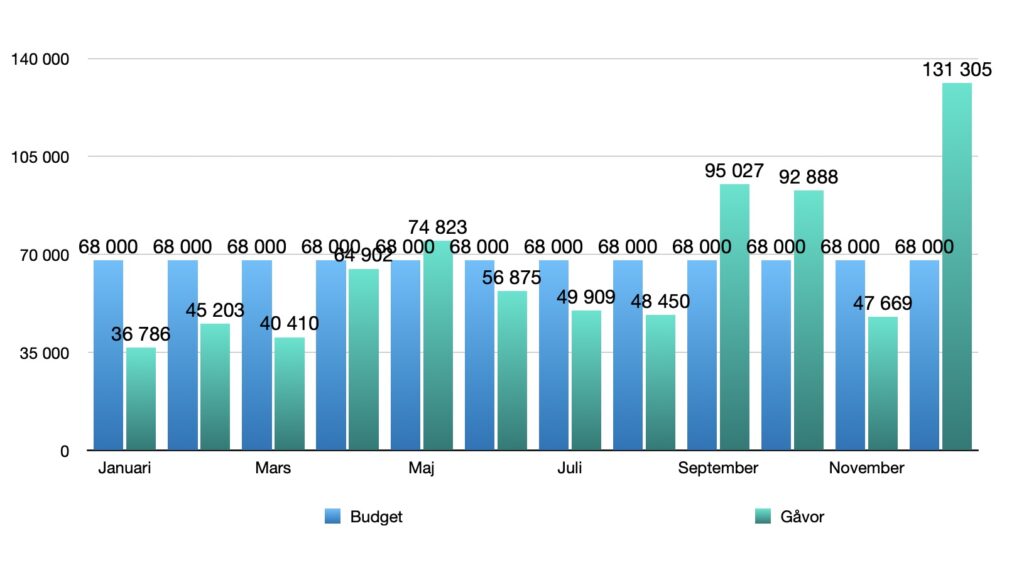Viewport: 1024px width, 577px height.
Task: Select the Budget legend label
Action: 376,517
